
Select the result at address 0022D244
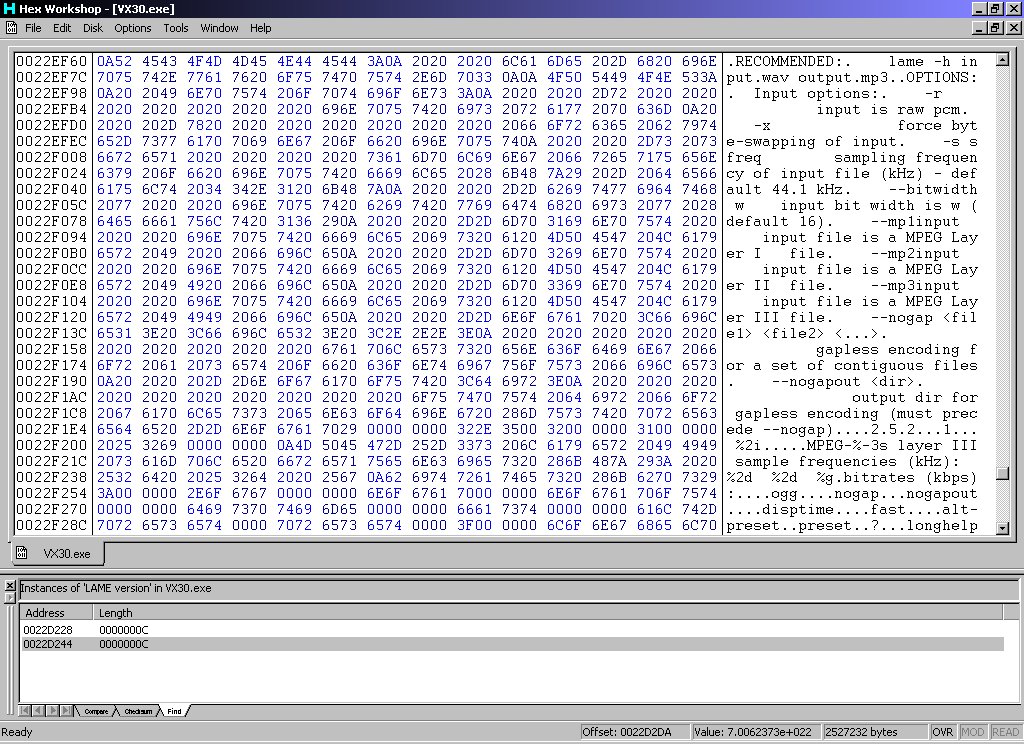pos(512,644)
